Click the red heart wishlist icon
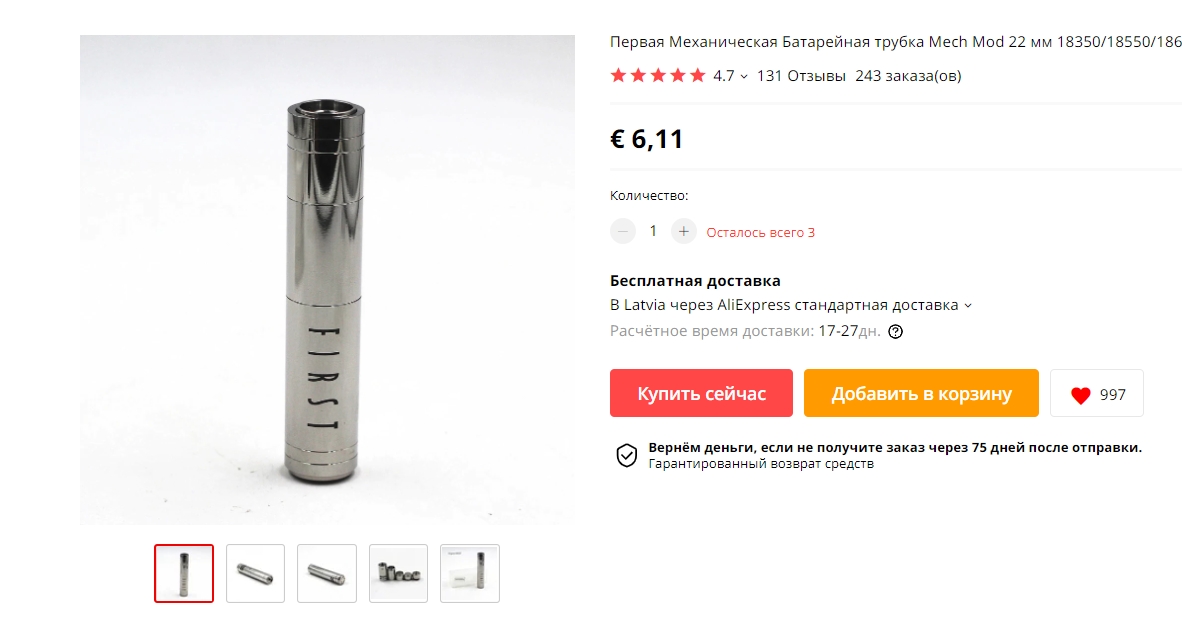The width and height of the screenshot is (1182, 622). (x=1080, y=395)
